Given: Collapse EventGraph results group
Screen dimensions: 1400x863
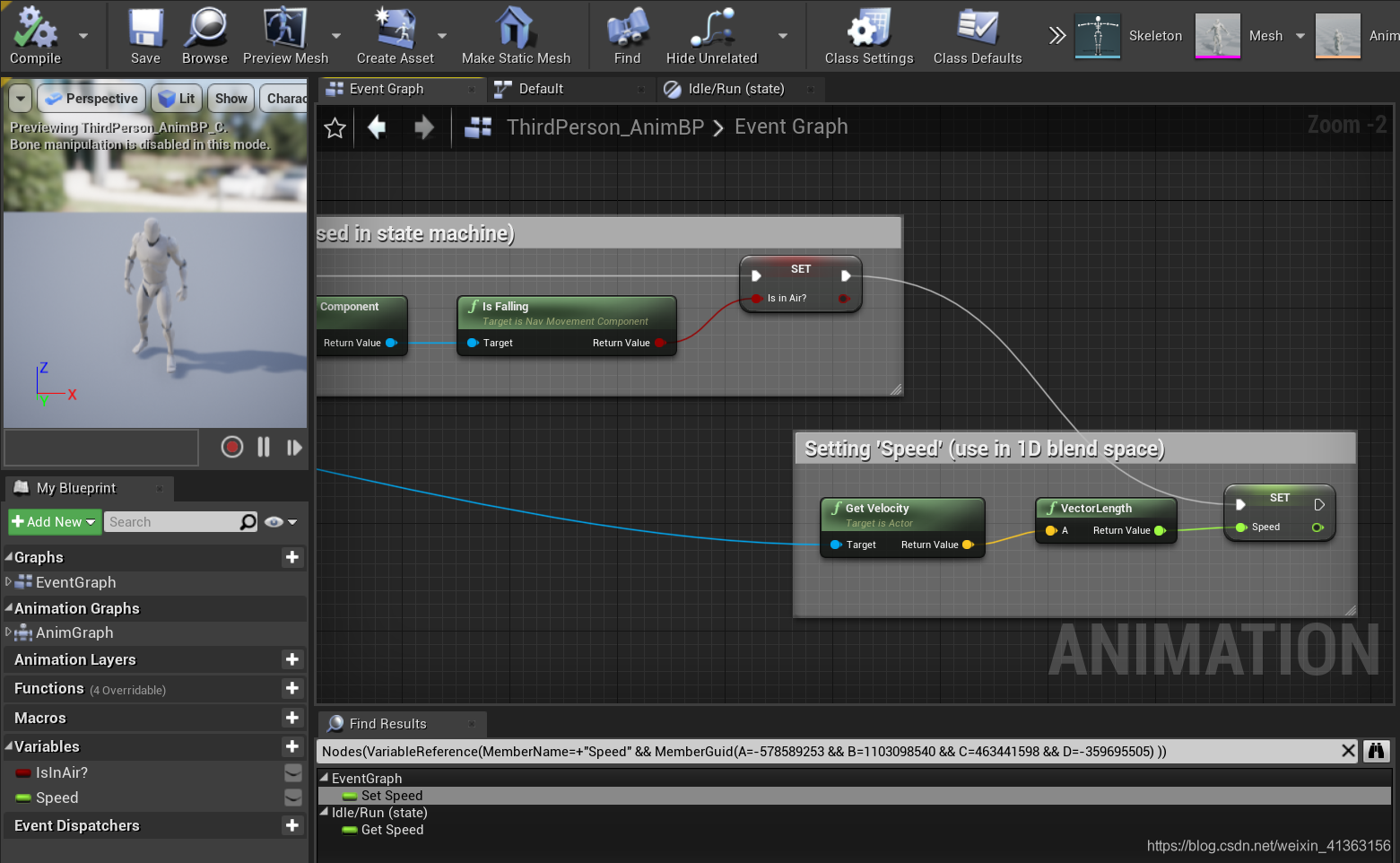Looking at the screenshot, I should point(325,779).
